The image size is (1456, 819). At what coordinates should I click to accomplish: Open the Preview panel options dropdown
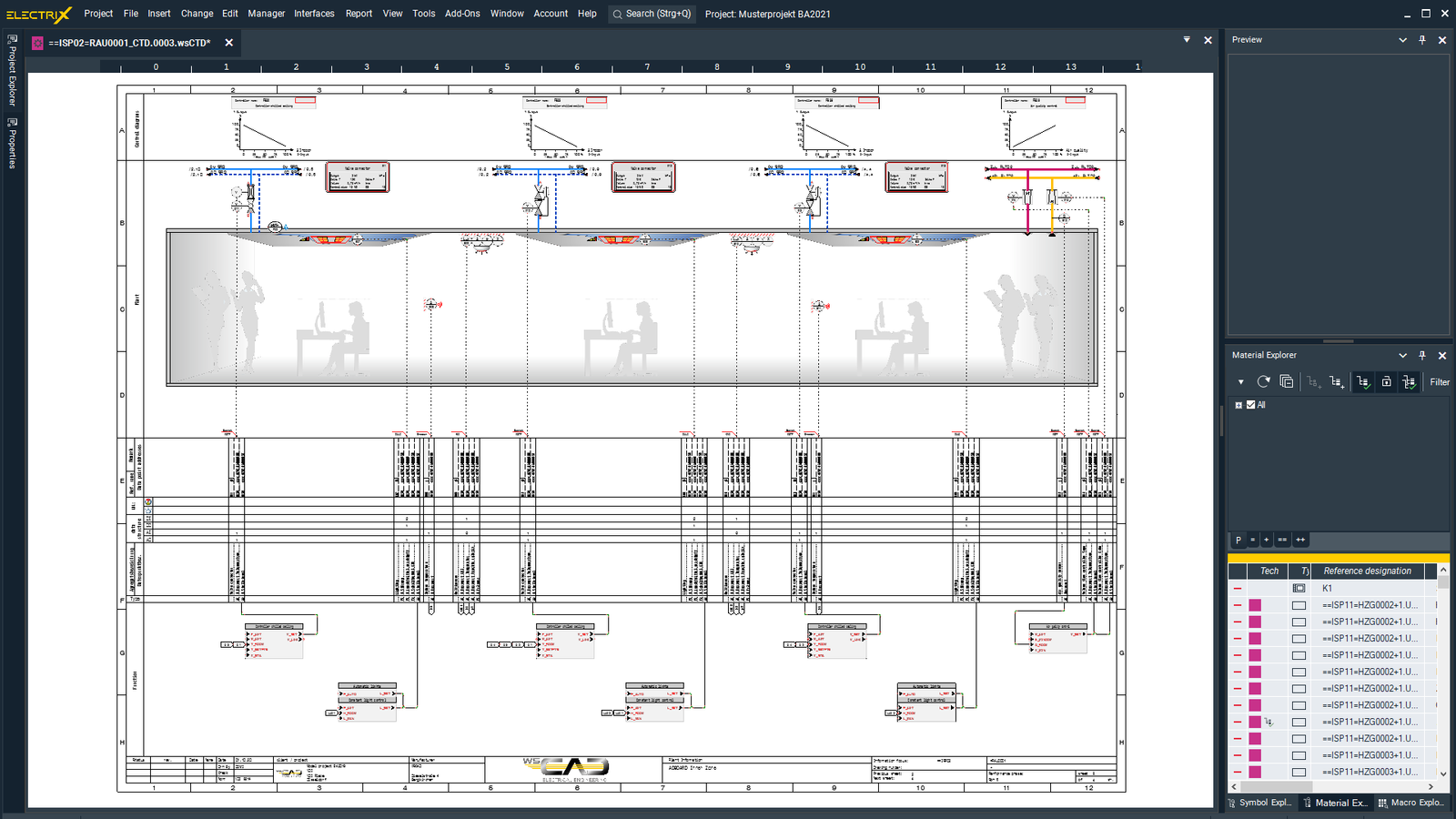pyautogui.click(x=1402, y=40)
